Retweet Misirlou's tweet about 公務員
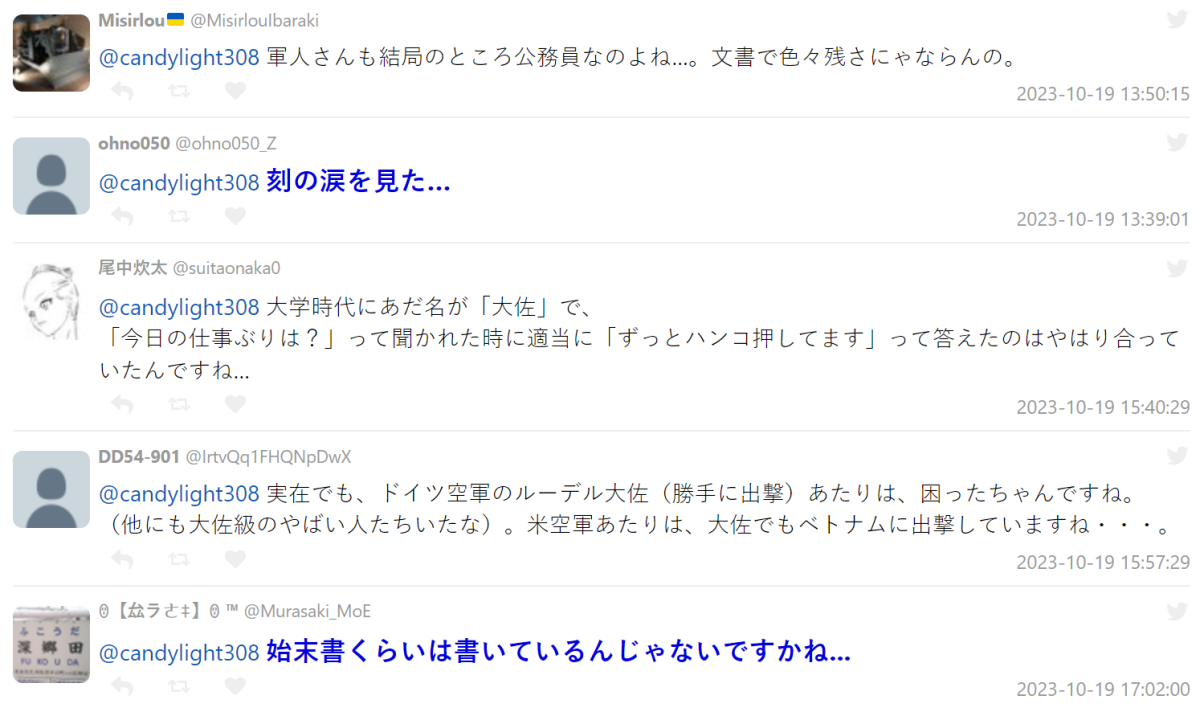1200x712 pixels. point(179,92)
